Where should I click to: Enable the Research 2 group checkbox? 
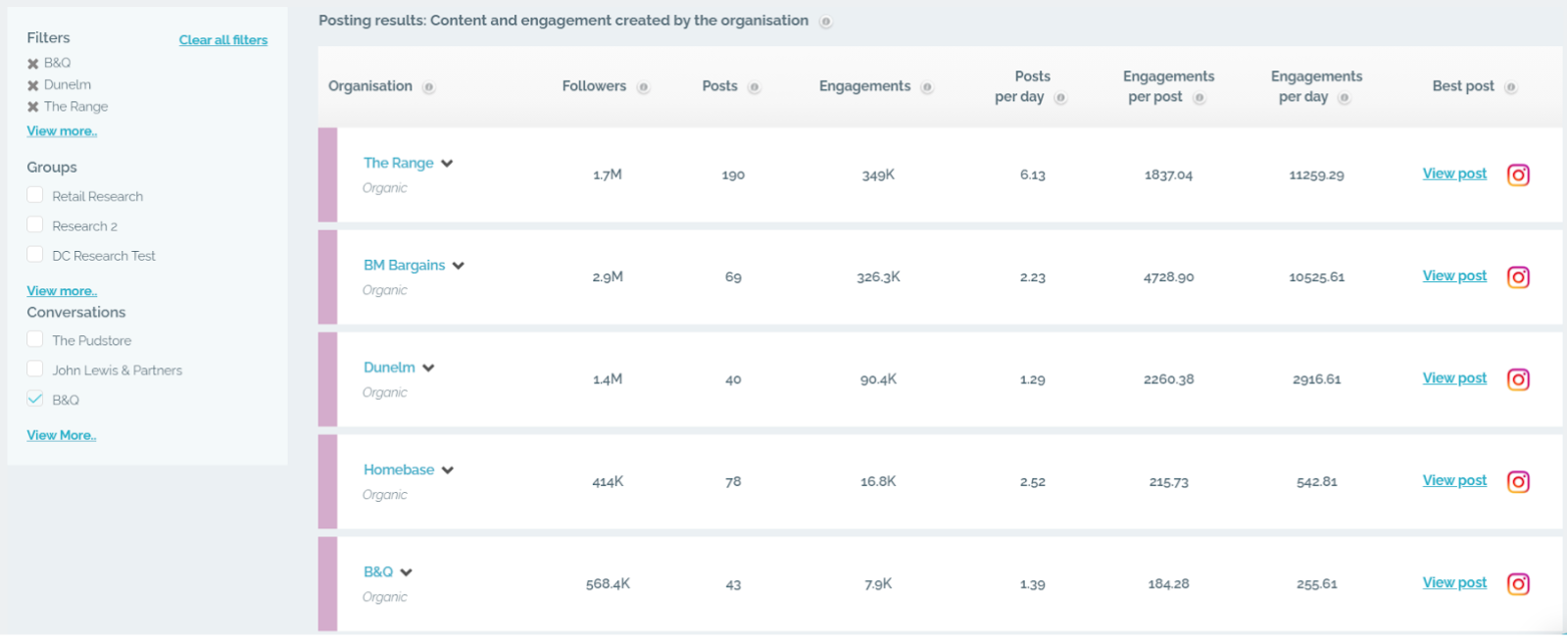coord(35,224)
